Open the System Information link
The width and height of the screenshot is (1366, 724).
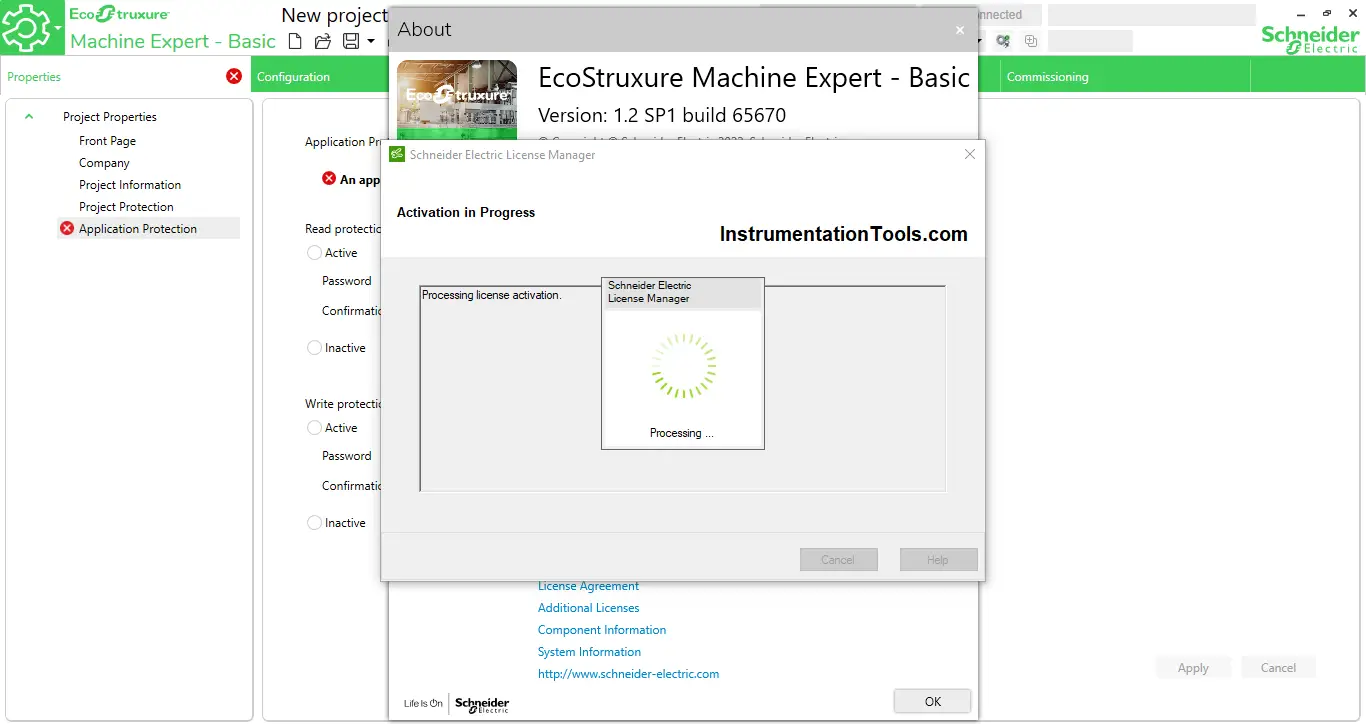pyautogui.click(x=589, y=652)
